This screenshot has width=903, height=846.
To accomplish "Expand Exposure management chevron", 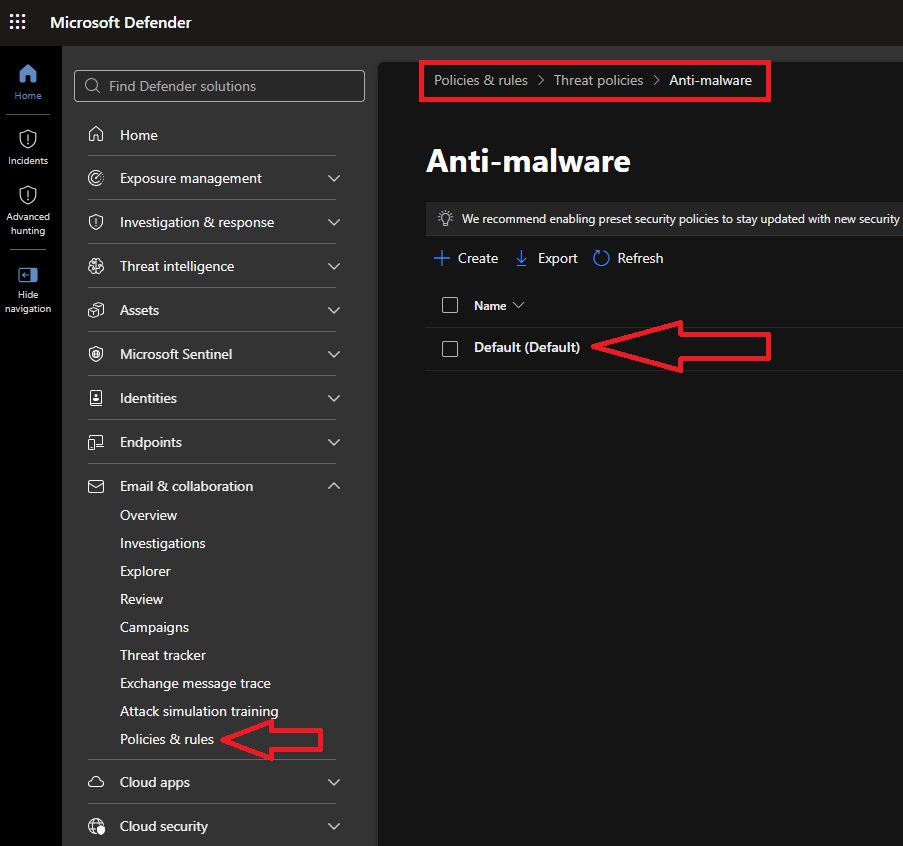I will (x=333, y=178).
